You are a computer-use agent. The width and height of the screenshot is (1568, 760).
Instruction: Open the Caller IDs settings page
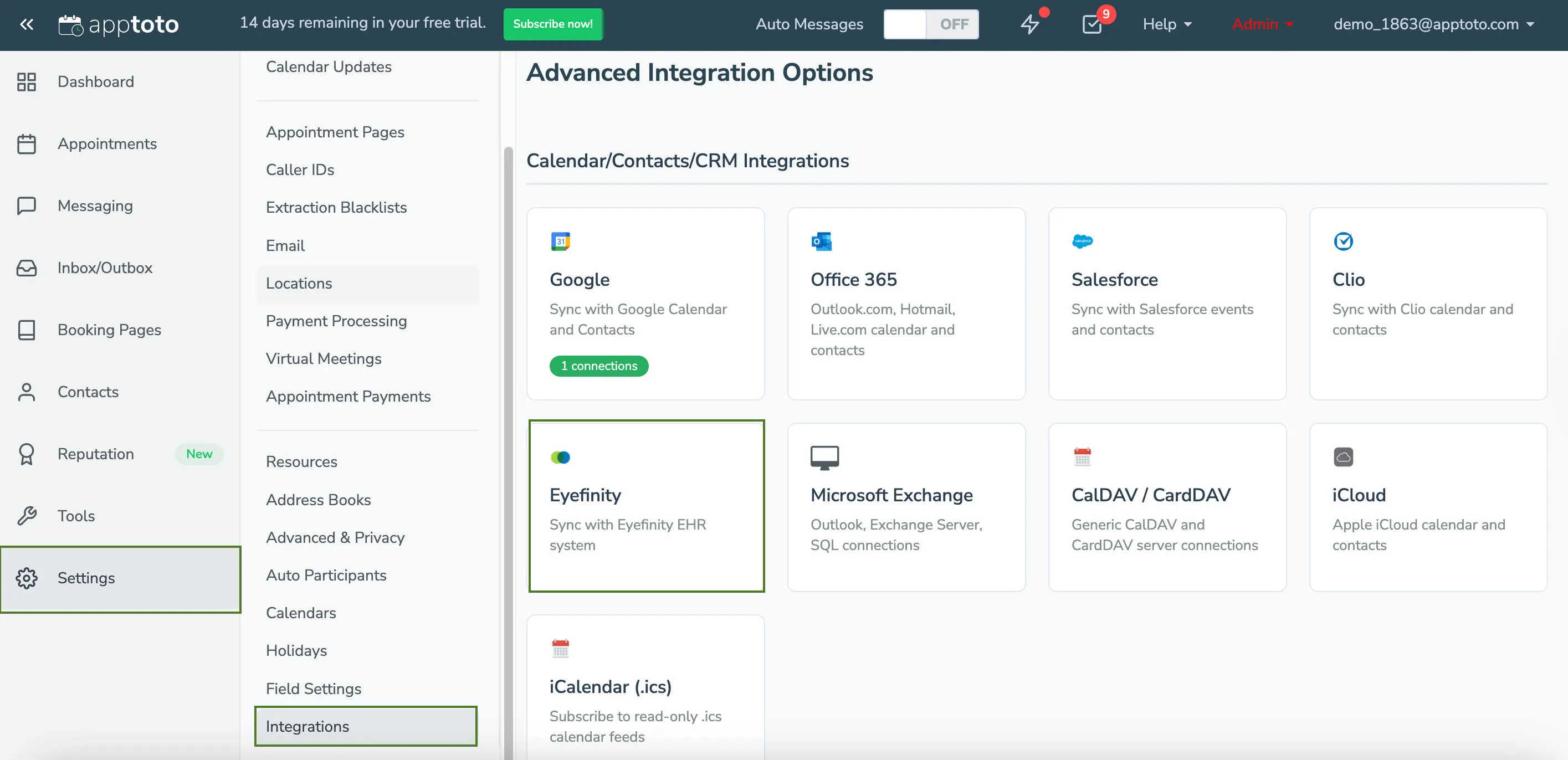pyautogui.click(x=300, y=170)
